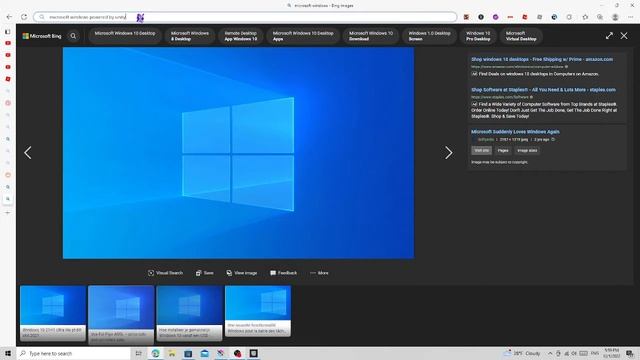Open the Collections icon in toolbar
The width and height of the screenshot is (640, 360).
click(600, 17)
